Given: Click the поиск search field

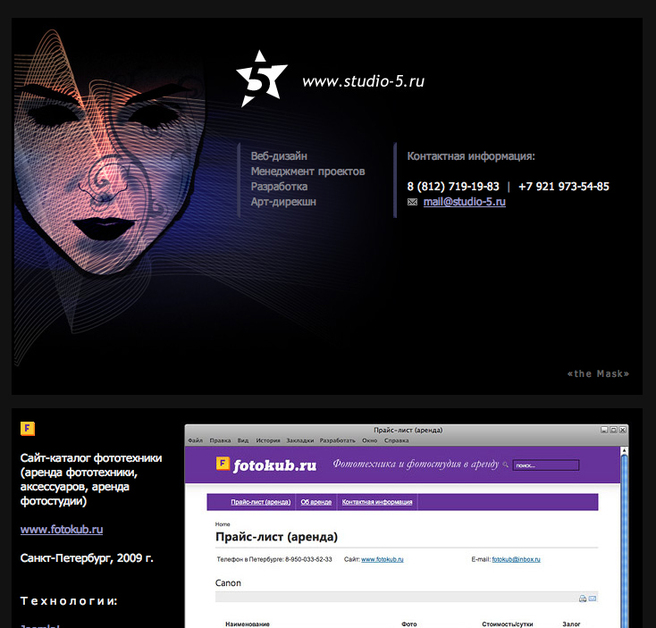Looking at the screenshot, I should coord(546,465).
